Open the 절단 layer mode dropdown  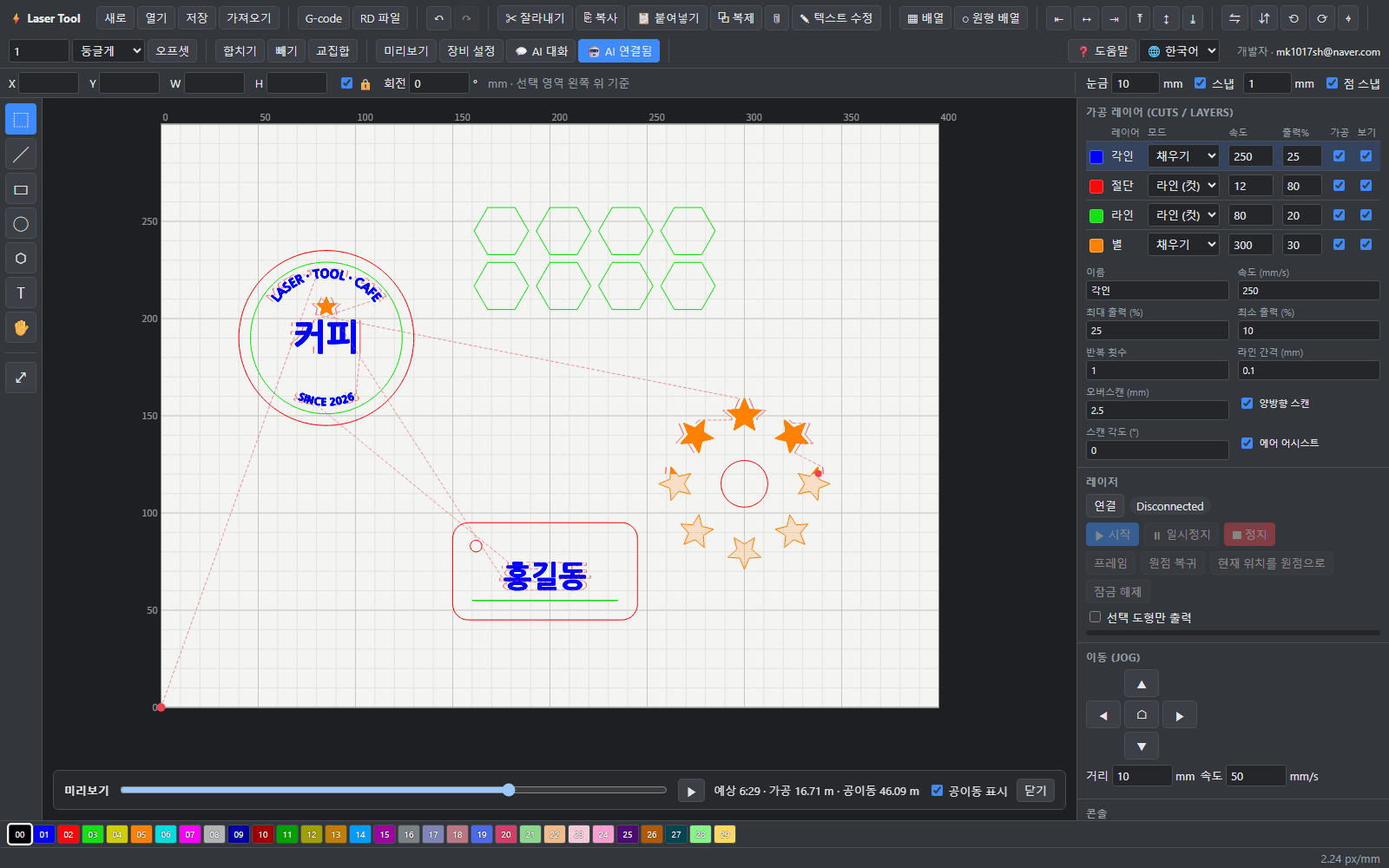[1183, 186]
